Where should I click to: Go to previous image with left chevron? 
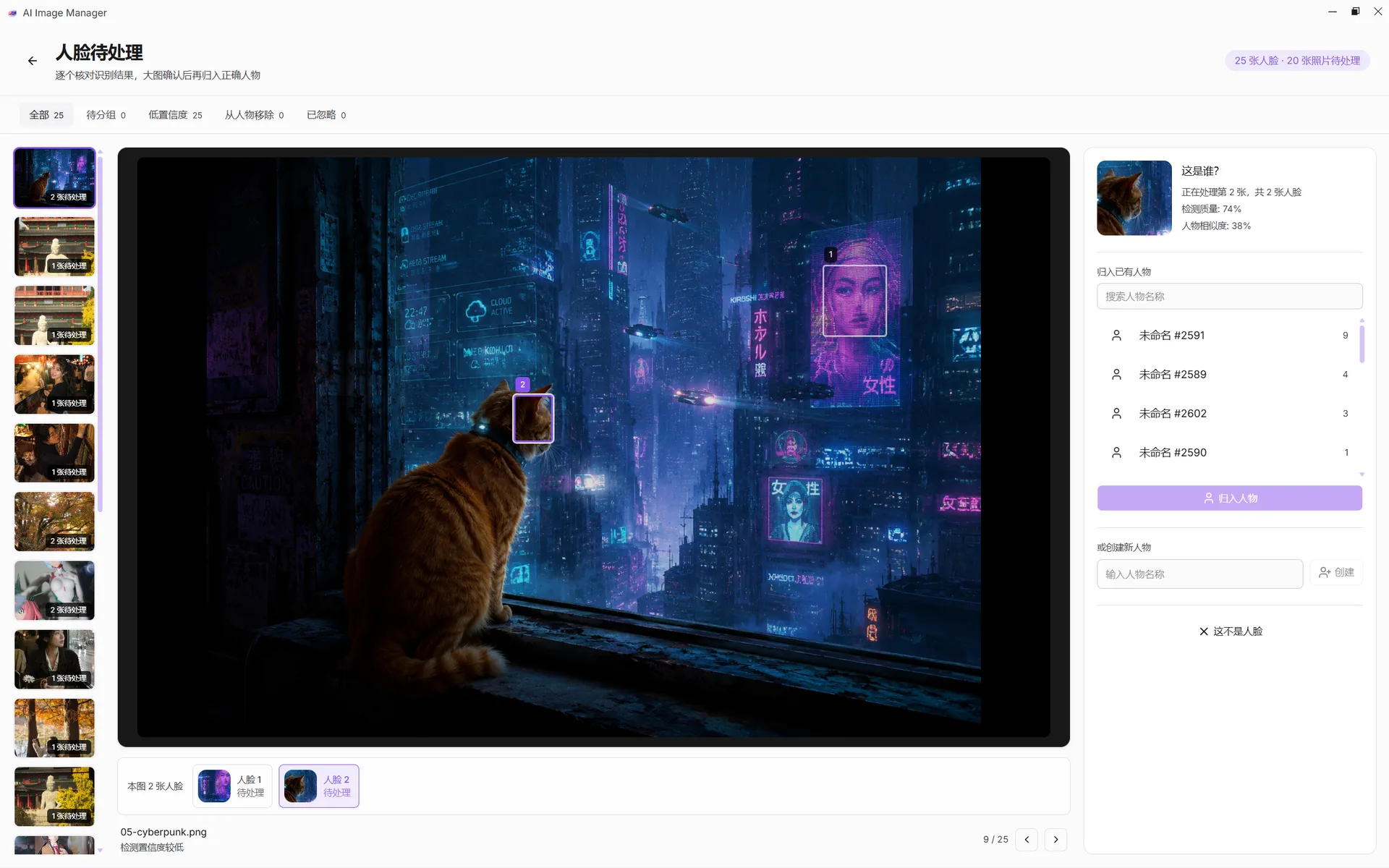[x=1027, y=839]
